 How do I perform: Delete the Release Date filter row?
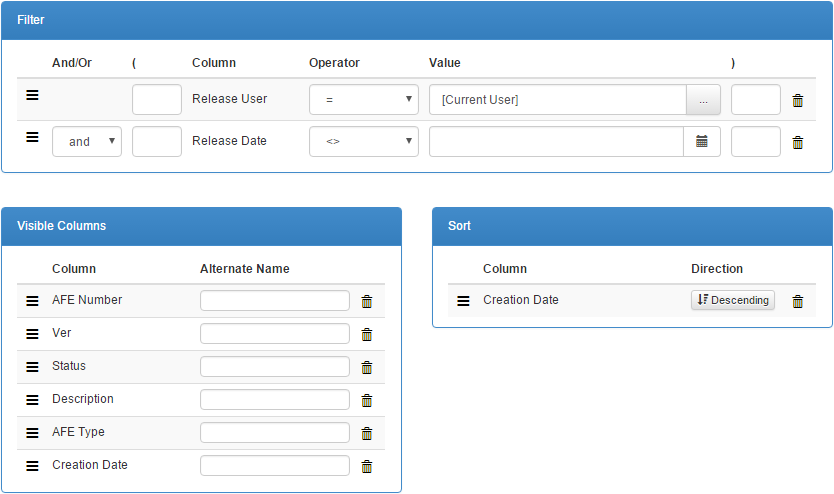click(x=797, y=142)
